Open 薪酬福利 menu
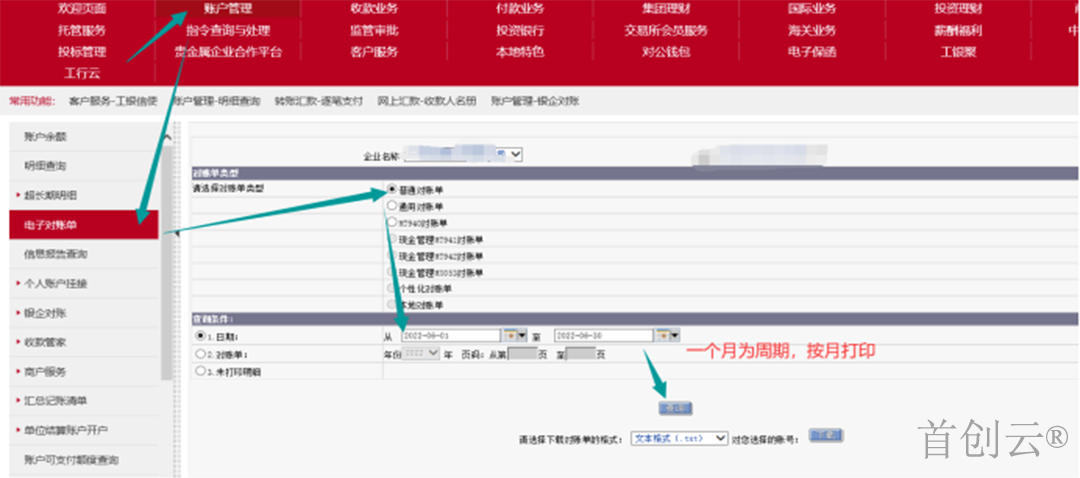The height and width of the screenshot is (478, 1080). (958, 30)
